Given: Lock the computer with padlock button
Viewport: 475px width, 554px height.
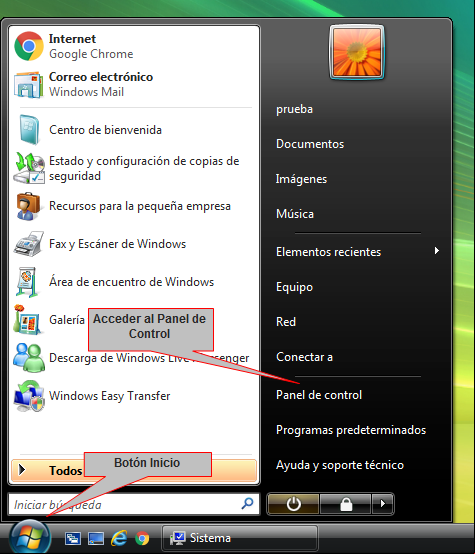Looking at the screenshot, I should click(x=346, y=504).
